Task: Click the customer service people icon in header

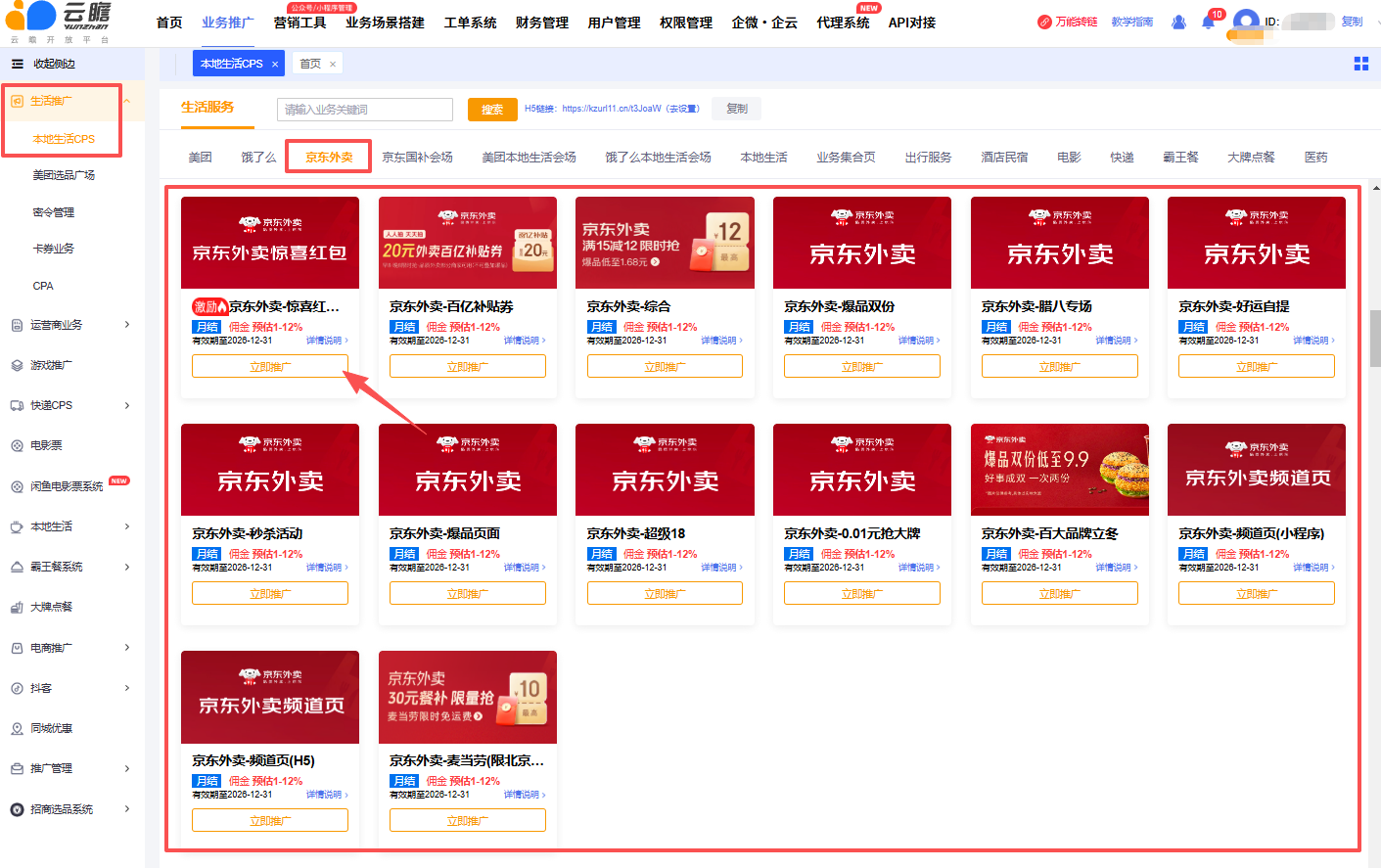Action: (1178, 23)
